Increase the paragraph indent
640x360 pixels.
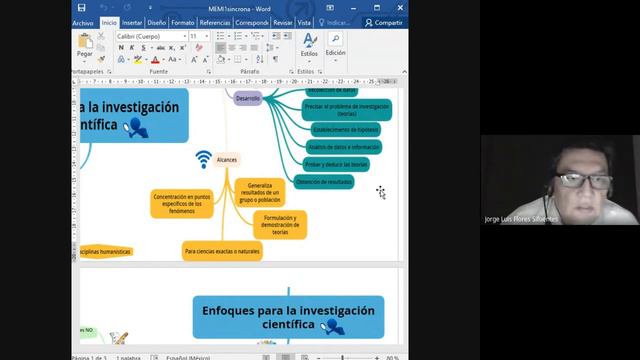[288, 36]
